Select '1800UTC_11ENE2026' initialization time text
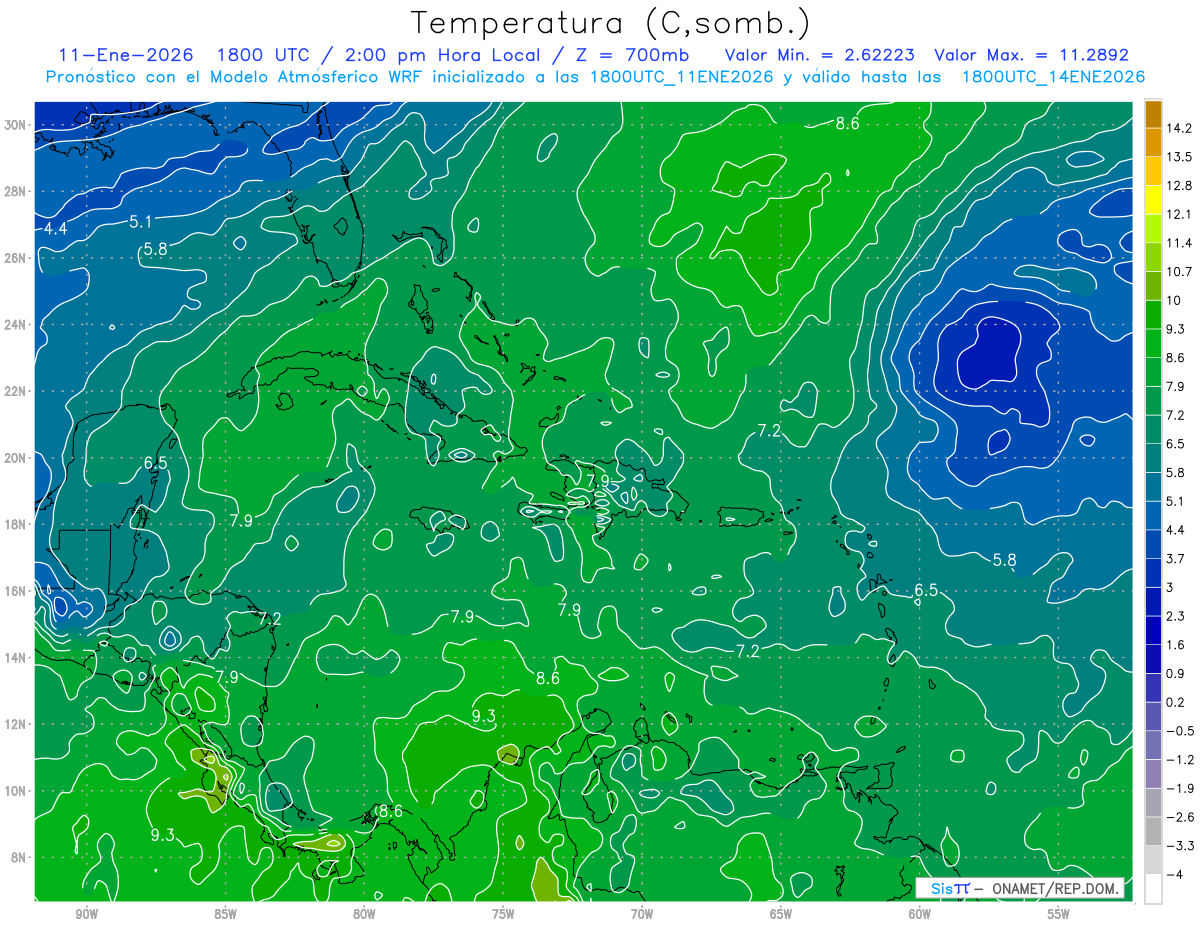 click(681, 77)
